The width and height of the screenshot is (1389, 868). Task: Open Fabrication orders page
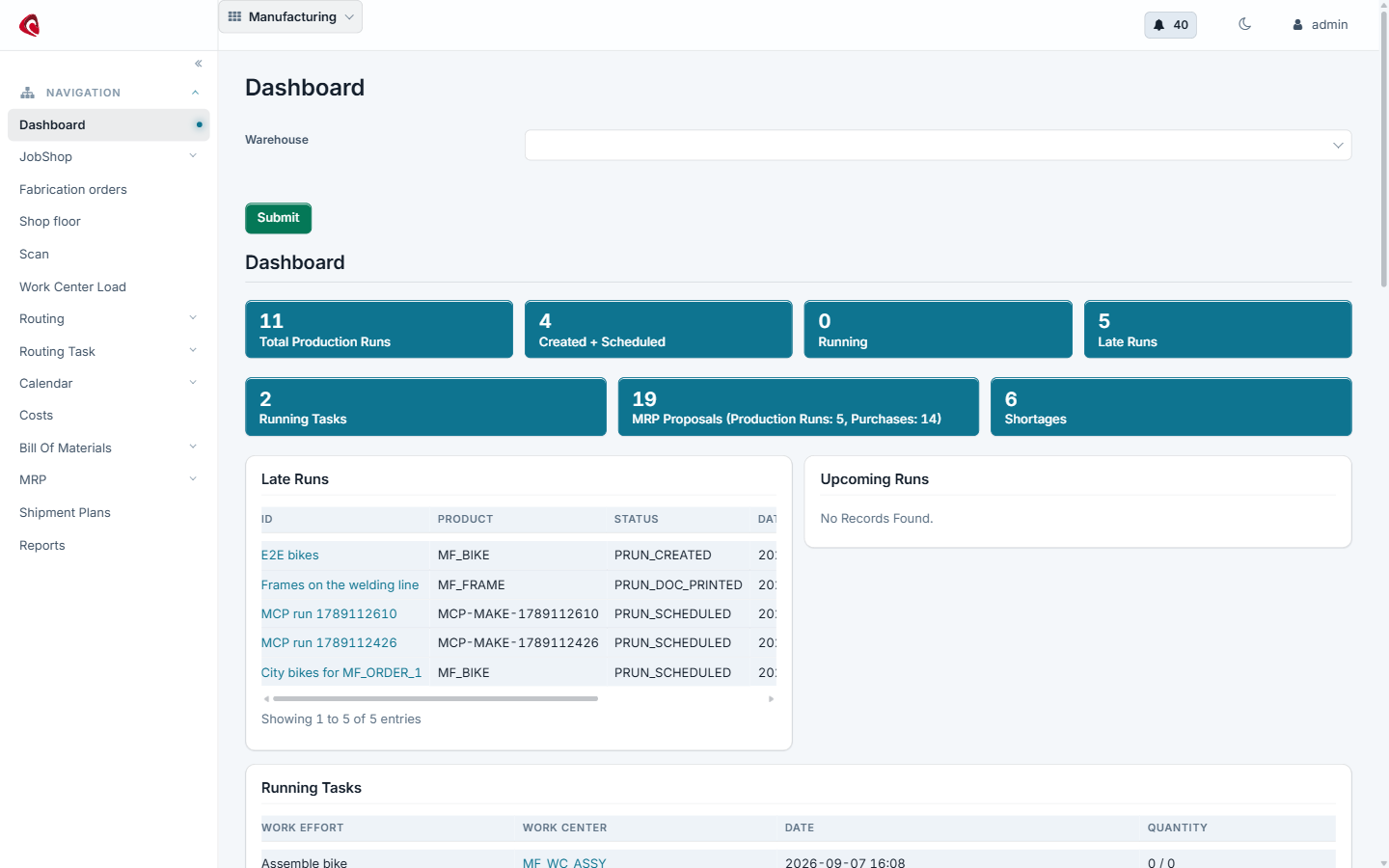(73, 190)
